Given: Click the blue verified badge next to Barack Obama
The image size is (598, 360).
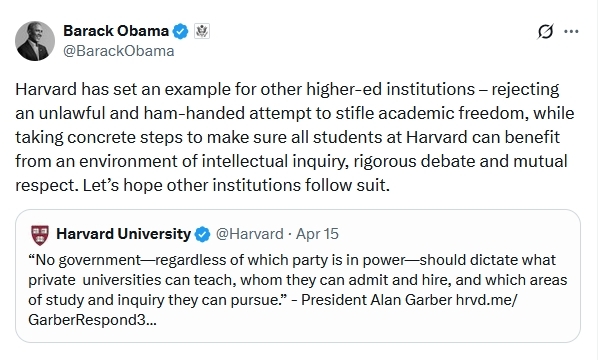Looking at the screenshot, I should 180,31.
